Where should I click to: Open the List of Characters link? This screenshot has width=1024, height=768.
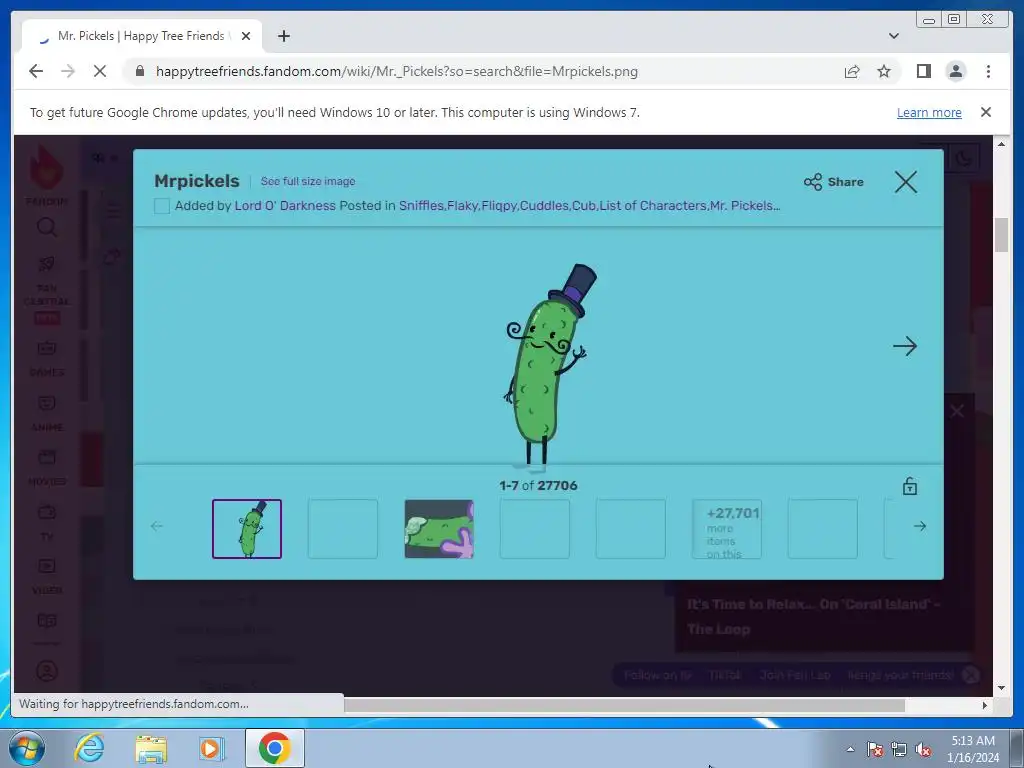tap(653, 206)
